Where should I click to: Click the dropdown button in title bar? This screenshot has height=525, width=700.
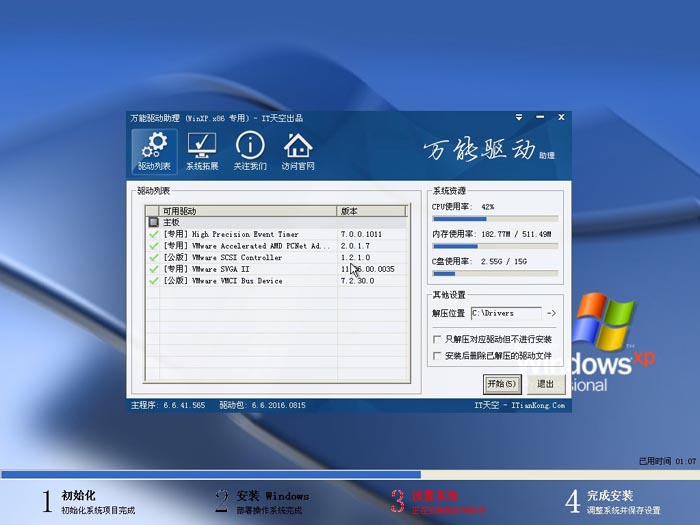(529, 117)
